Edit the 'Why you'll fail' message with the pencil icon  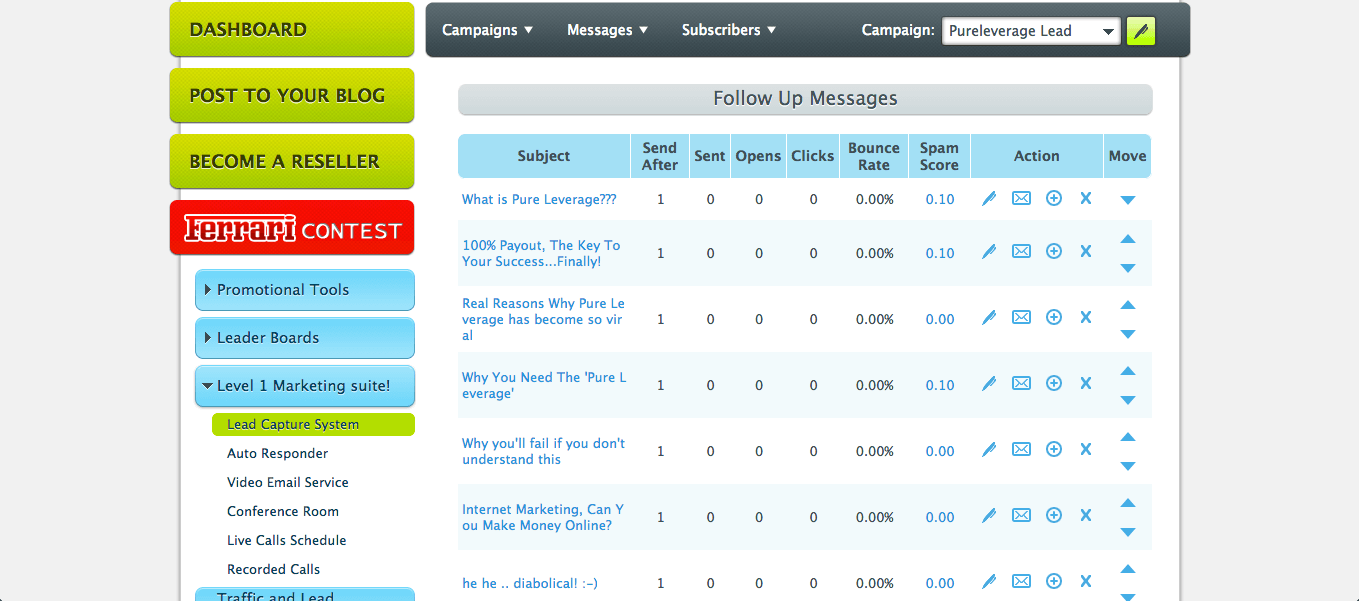click(989, 450)
